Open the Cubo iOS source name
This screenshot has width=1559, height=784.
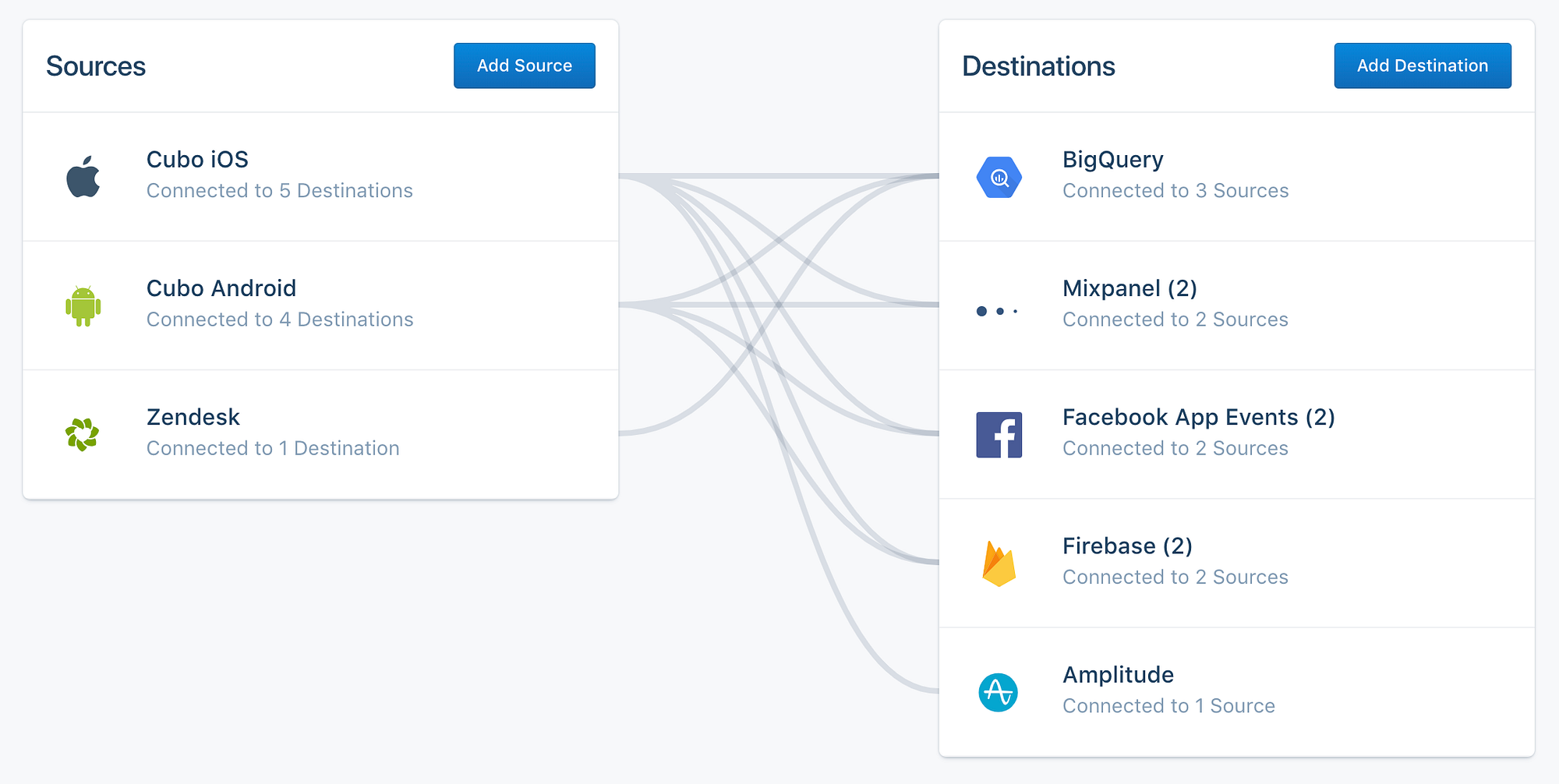pos(197,159)
